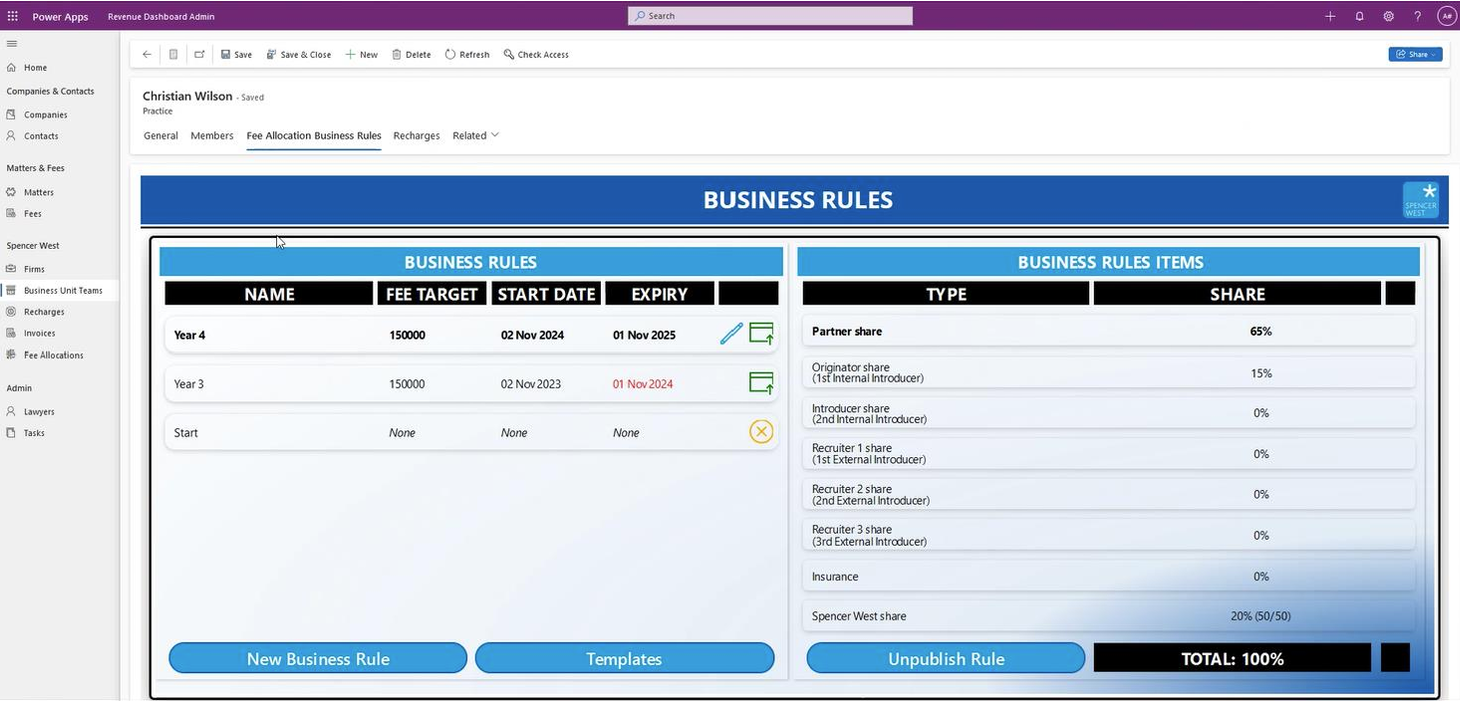
Task: Click Save & Close
Action: [299, 54]
